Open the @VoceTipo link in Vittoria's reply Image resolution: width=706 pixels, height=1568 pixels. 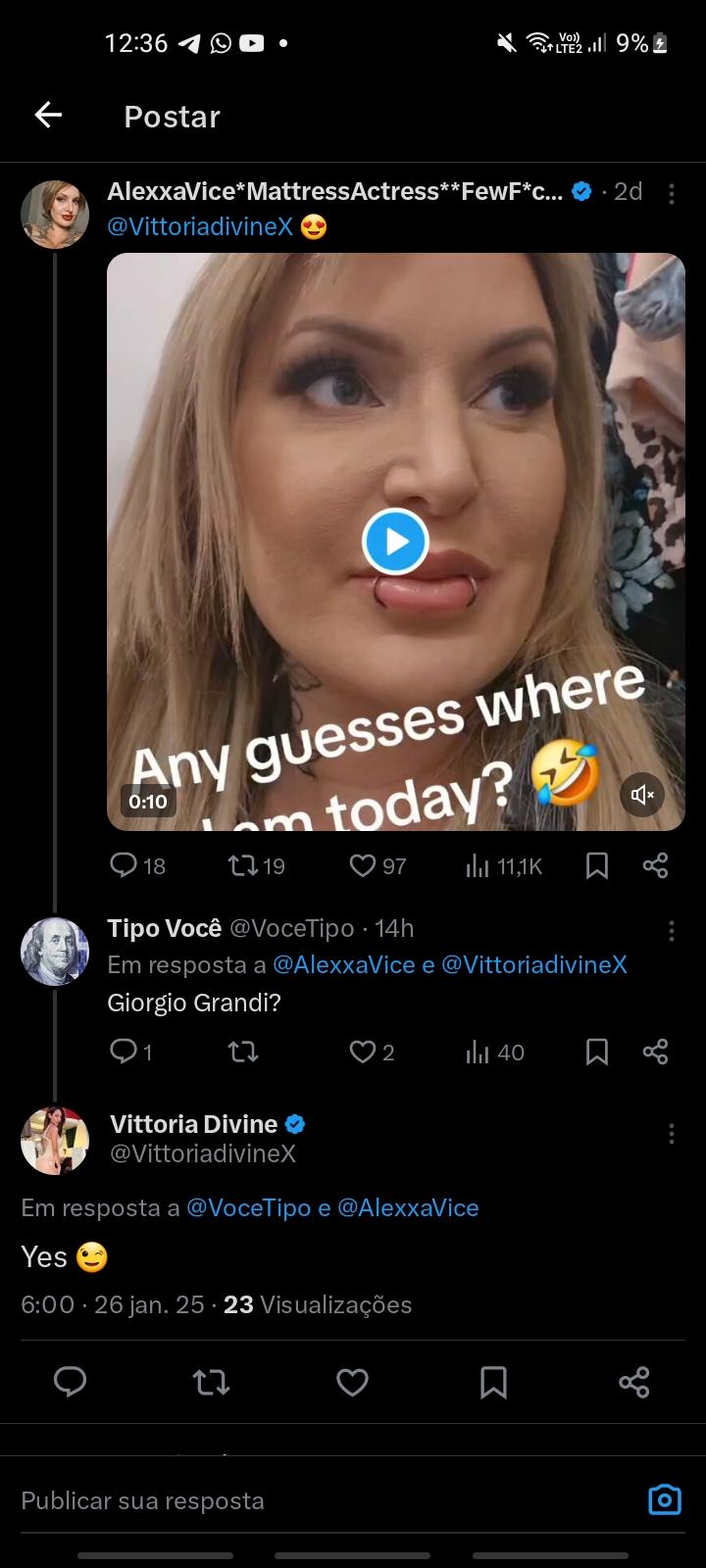[249, 1207]
